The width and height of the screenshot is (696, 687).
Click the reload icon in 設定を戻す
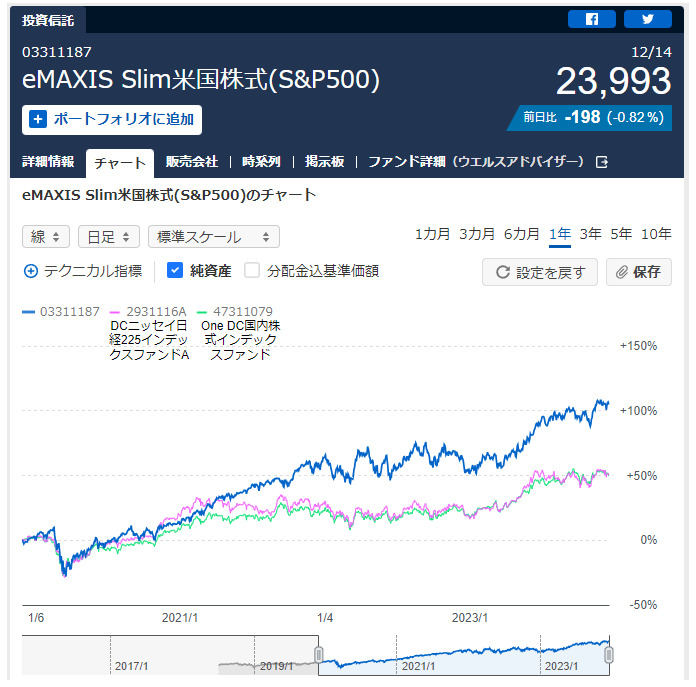click(x=502, y=272)
